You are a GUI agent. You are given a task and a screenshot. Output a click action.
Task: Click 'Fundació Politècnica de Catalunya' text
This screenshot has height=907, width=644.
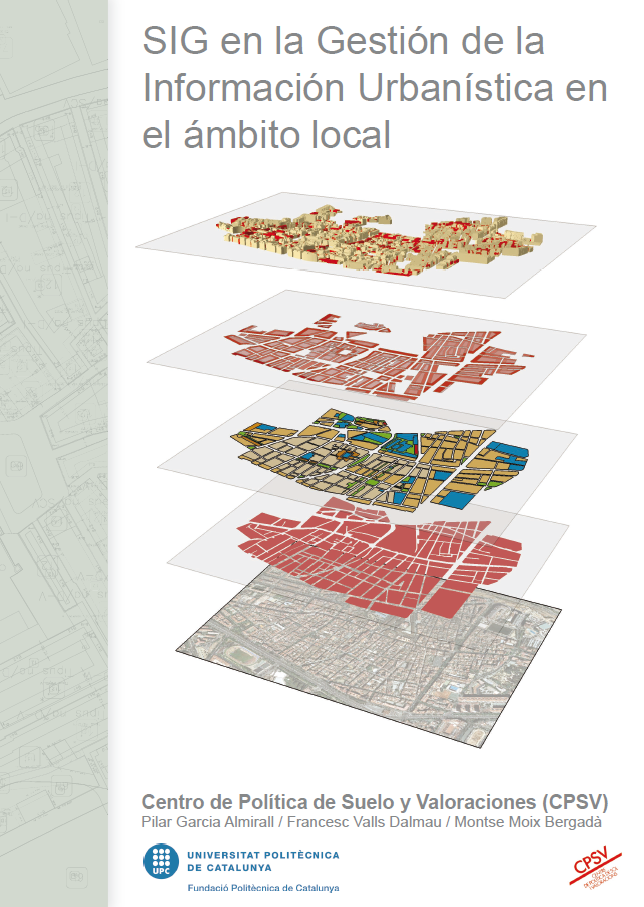click(x=263, y=887)
